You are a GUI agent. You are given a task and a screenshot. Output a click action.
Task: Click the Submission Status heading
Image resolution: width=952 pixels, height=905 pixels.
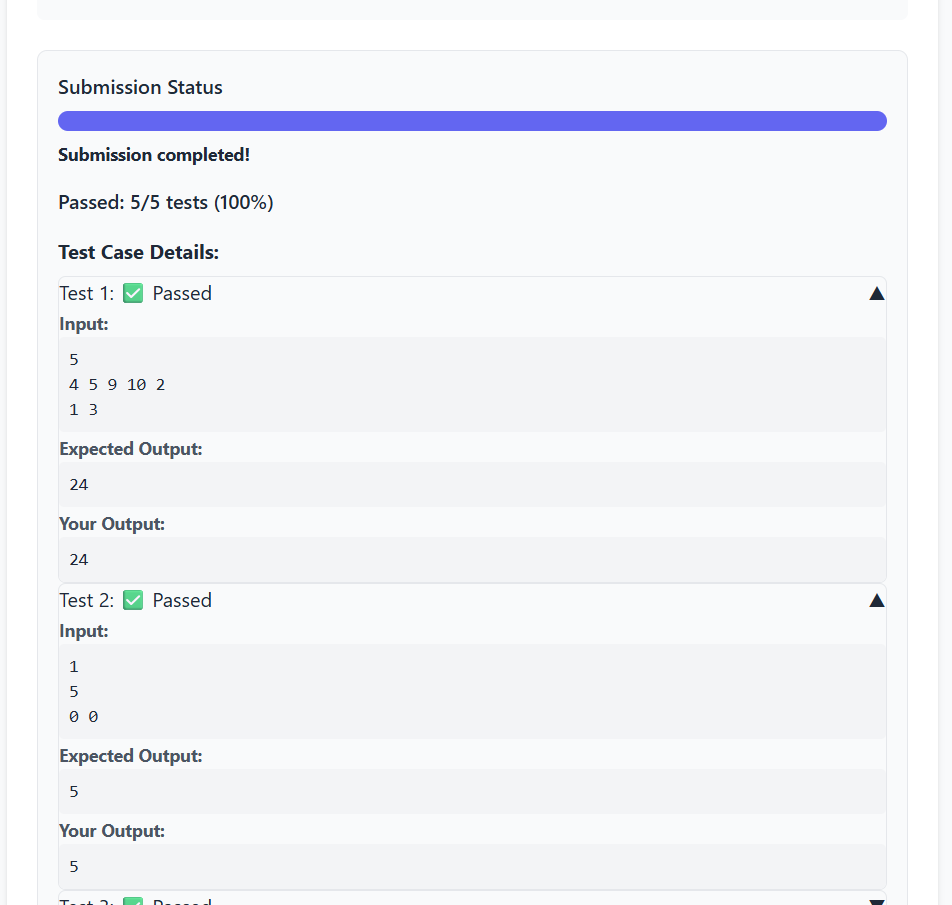tap(140, 88)
